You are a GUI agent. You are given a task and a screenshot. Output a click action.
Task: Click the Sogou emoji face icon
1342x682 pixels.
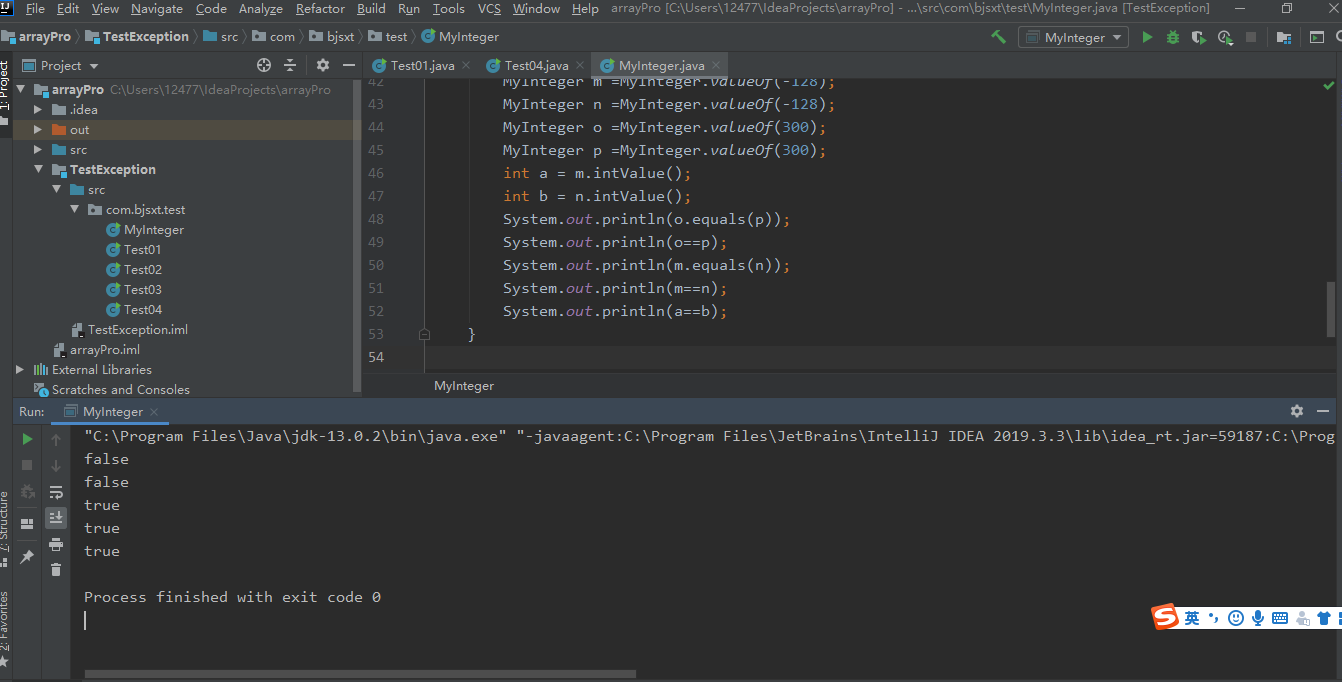[1236, 619]
